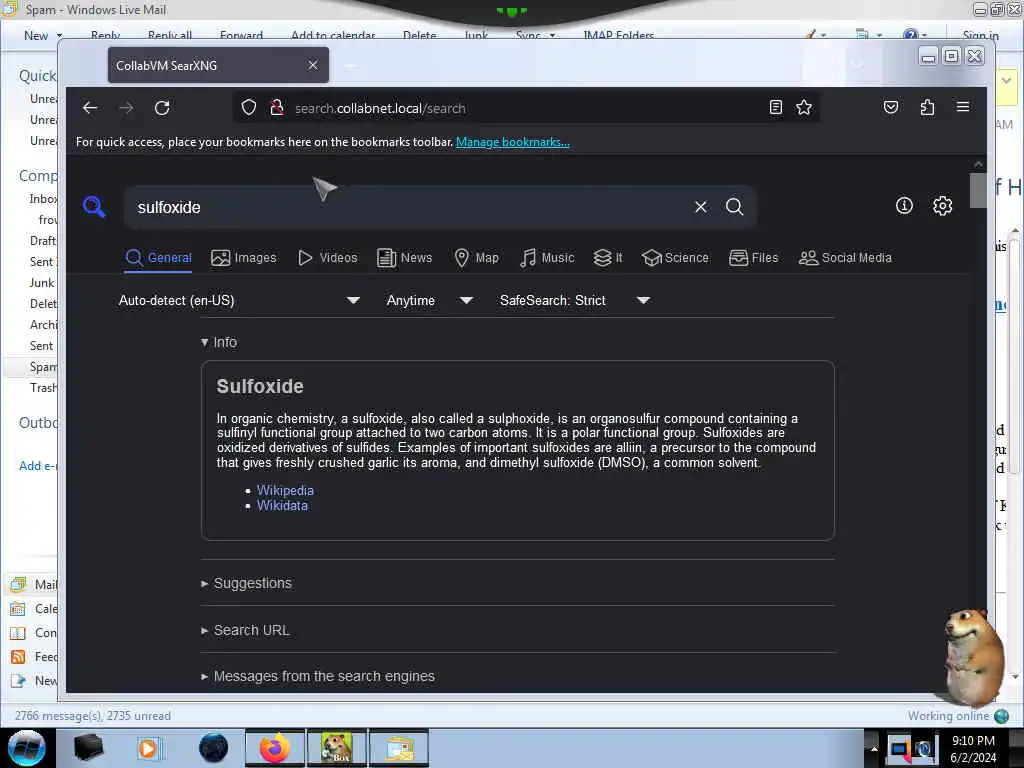
Task: Collapse the Info section
Action: (219, 342)
